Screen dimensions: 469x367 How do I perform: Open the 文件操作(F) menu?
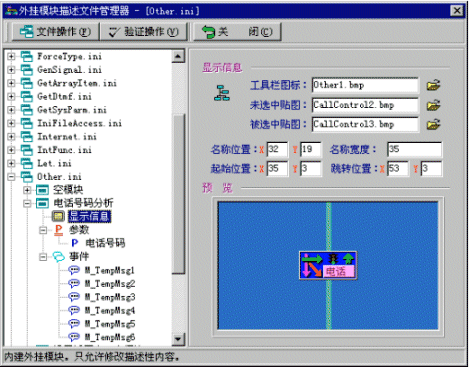[x=56, y=32]
